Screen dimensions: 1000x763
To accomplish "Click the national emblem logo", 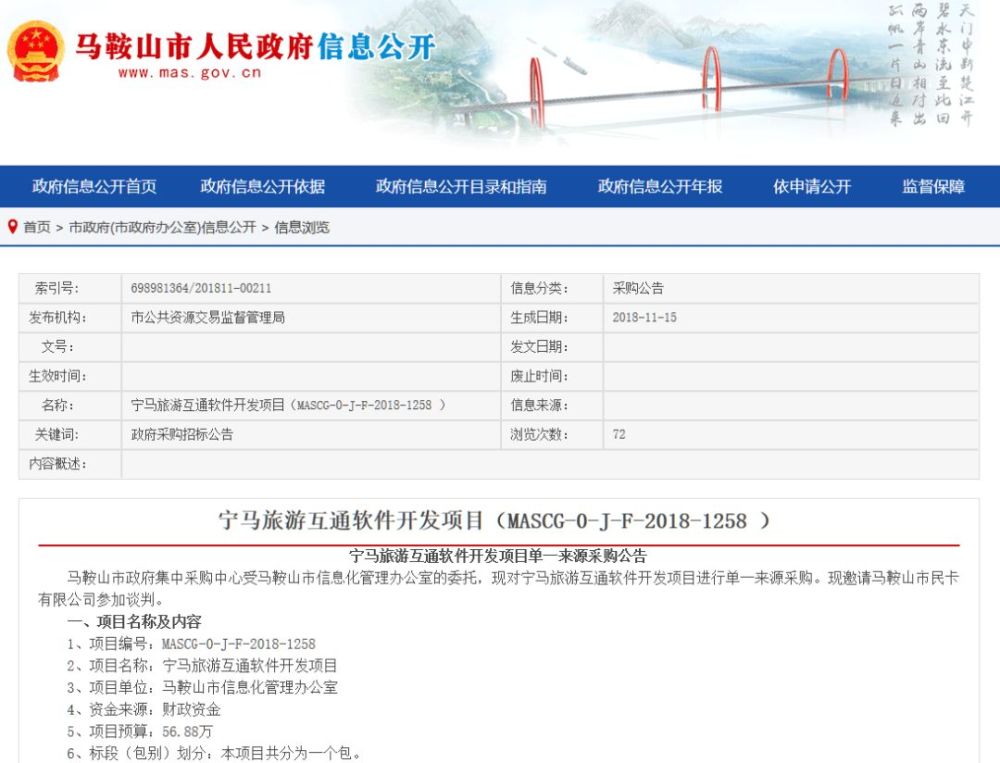I will click(35, 52).
